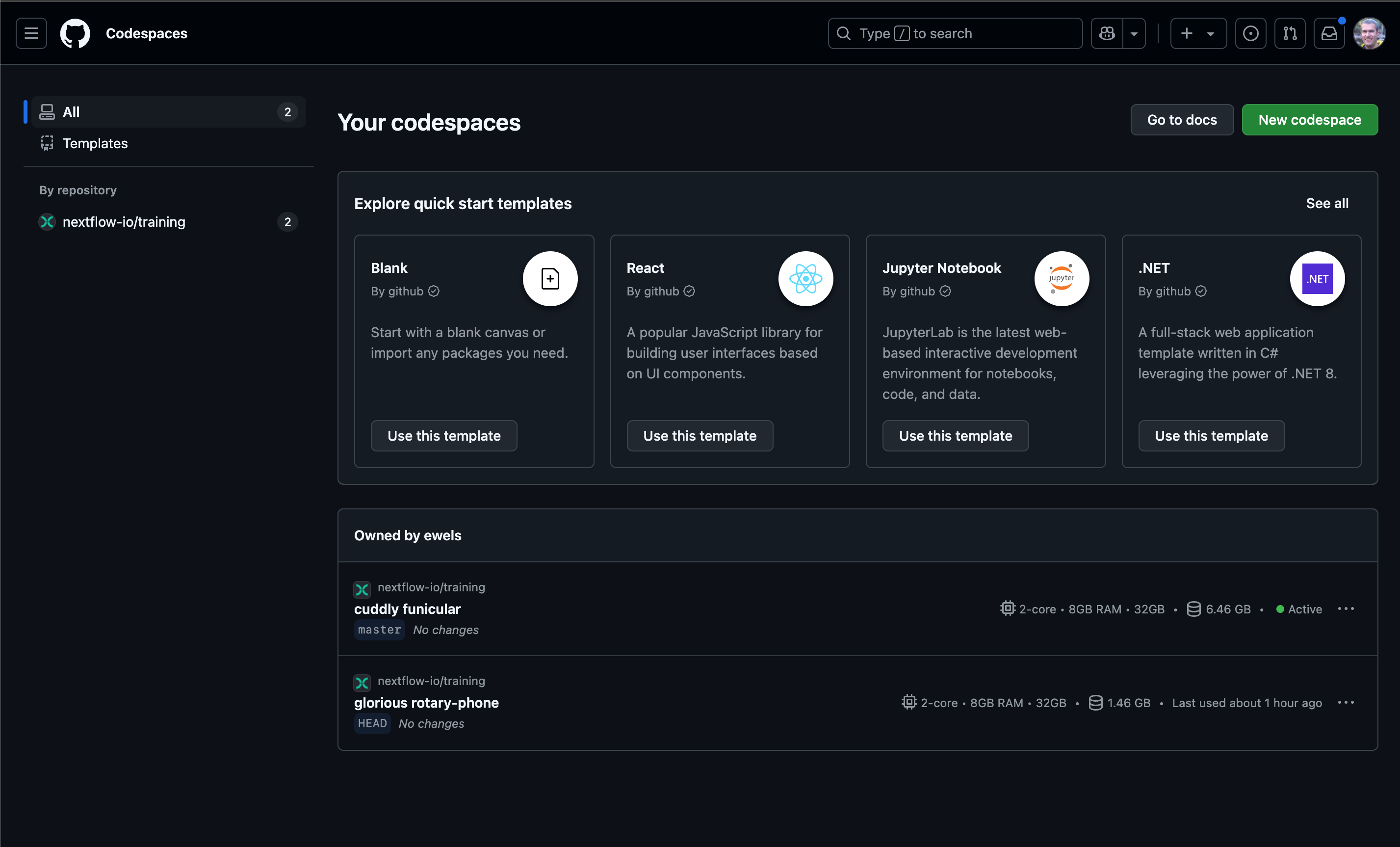Click the GitHub logo in the navbar
Viewport: 1400px width, 847px height.
[x=76, y=33]
